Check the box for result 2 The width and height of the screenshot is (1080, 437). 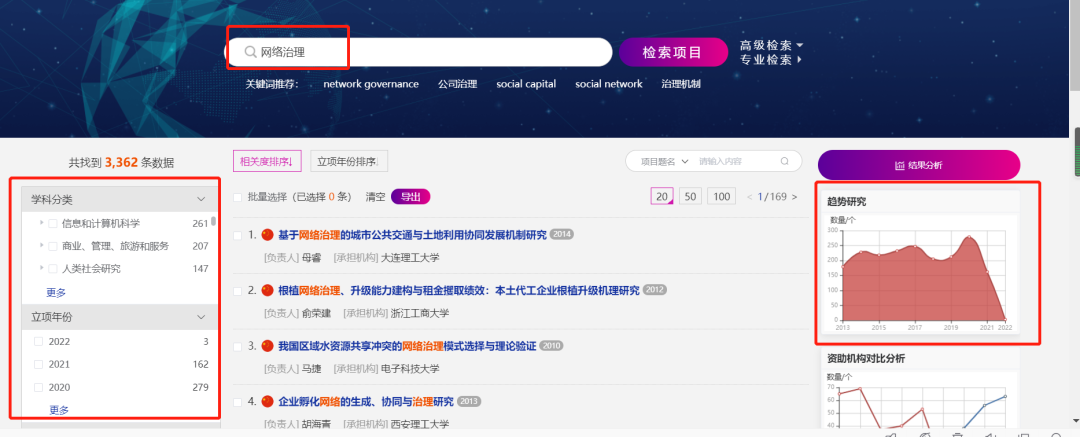click(238, 290)
